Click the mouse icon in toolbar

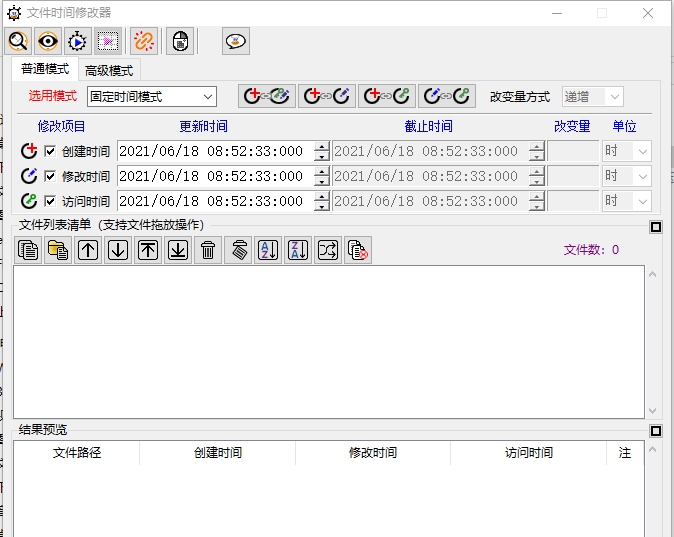click(180, 41)
